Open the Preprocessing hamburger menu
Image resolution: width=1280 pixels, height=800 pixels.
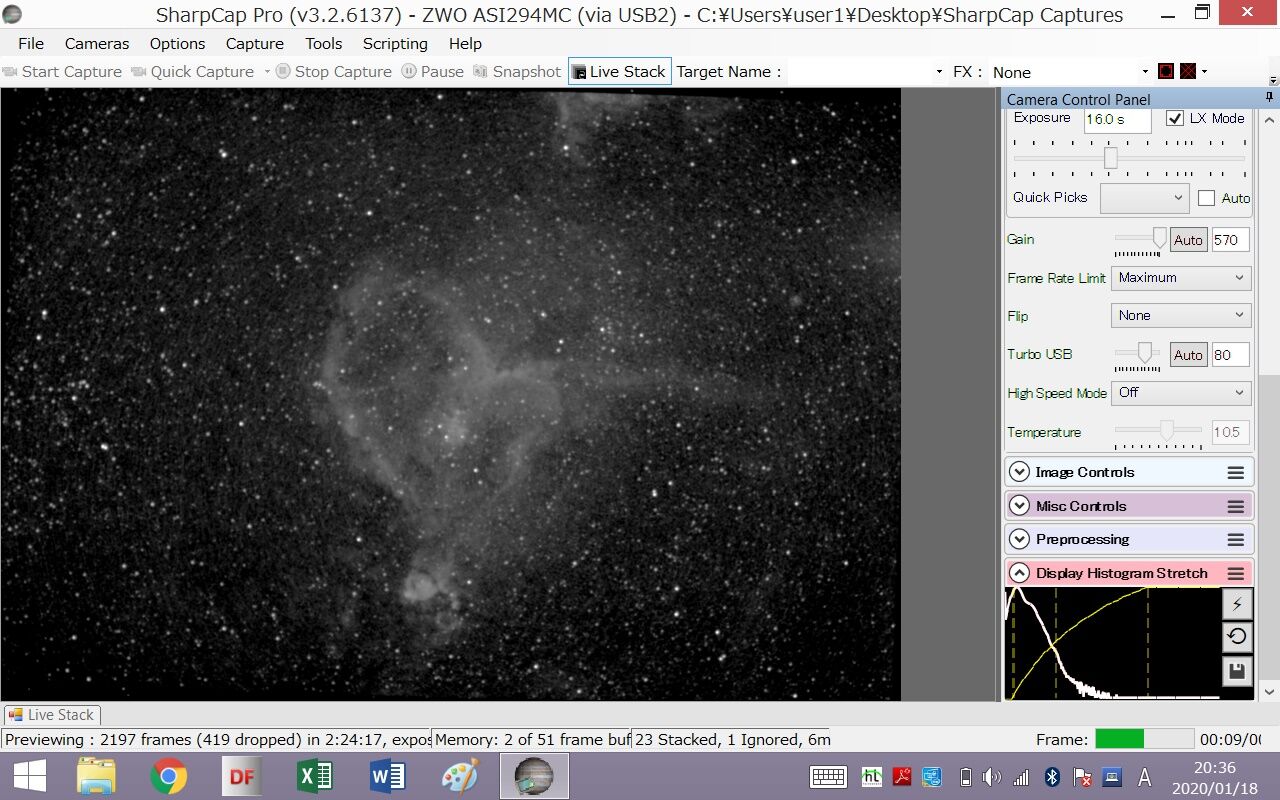[x=1236, y=540]
